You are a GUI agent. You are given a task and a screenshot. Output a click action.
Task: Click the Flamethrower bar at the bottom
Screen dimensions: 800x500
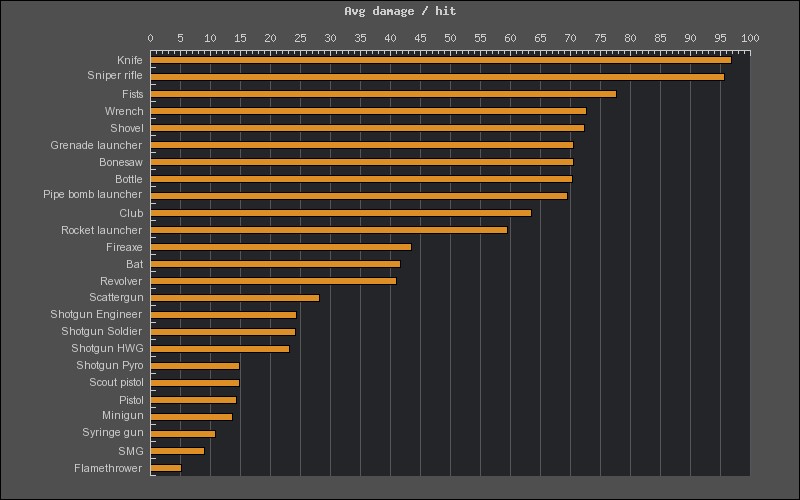(x=166, y=468)
